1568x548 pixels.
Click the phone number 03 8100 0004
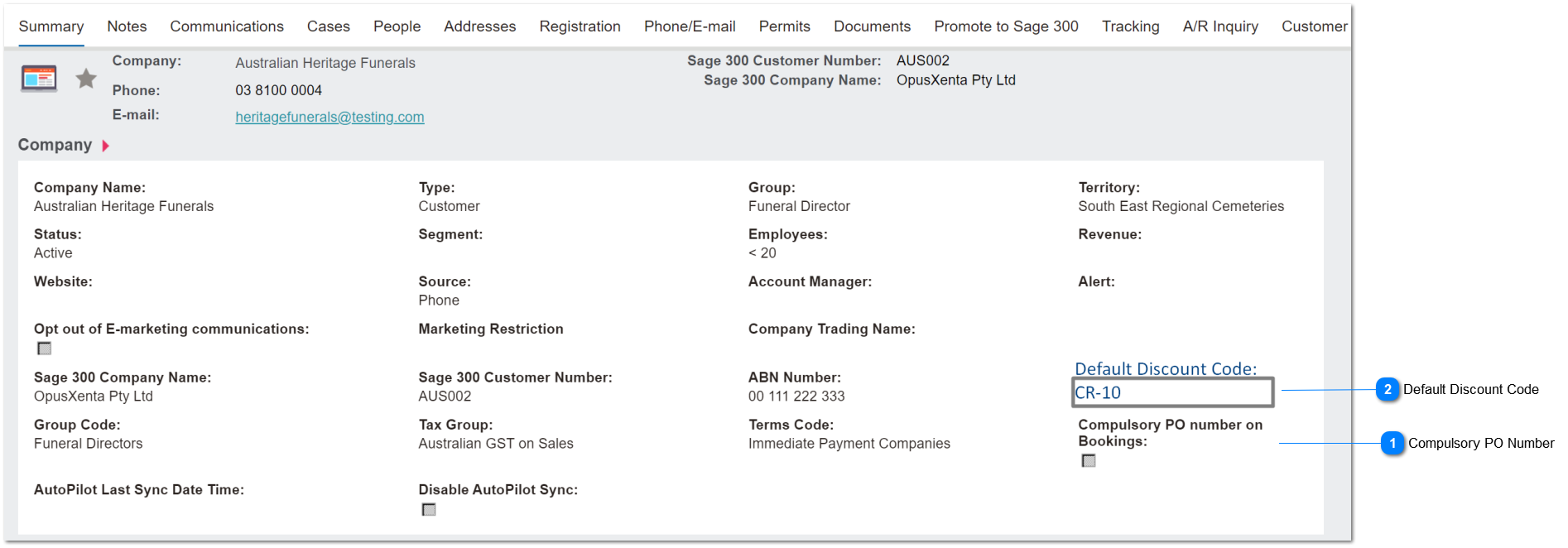[278, 90]
